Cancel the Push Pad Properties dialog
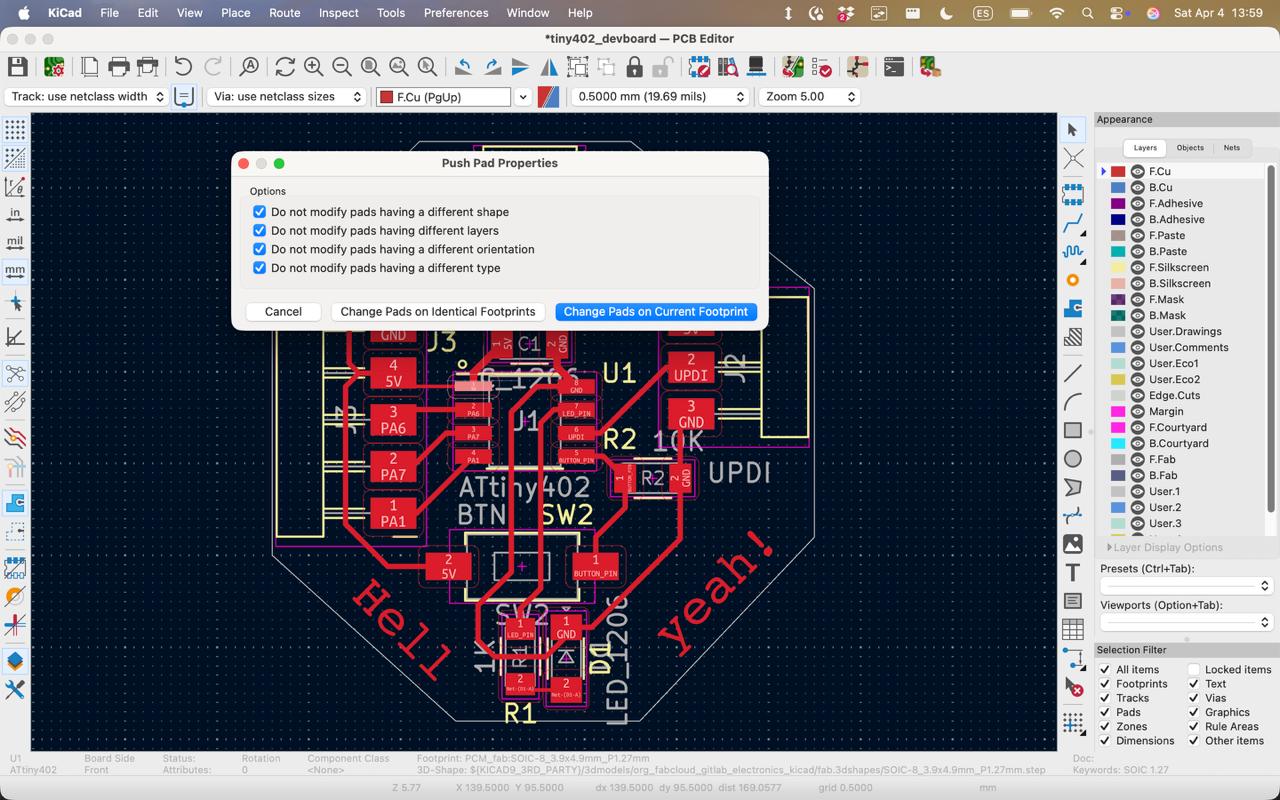 pos(283,311)
